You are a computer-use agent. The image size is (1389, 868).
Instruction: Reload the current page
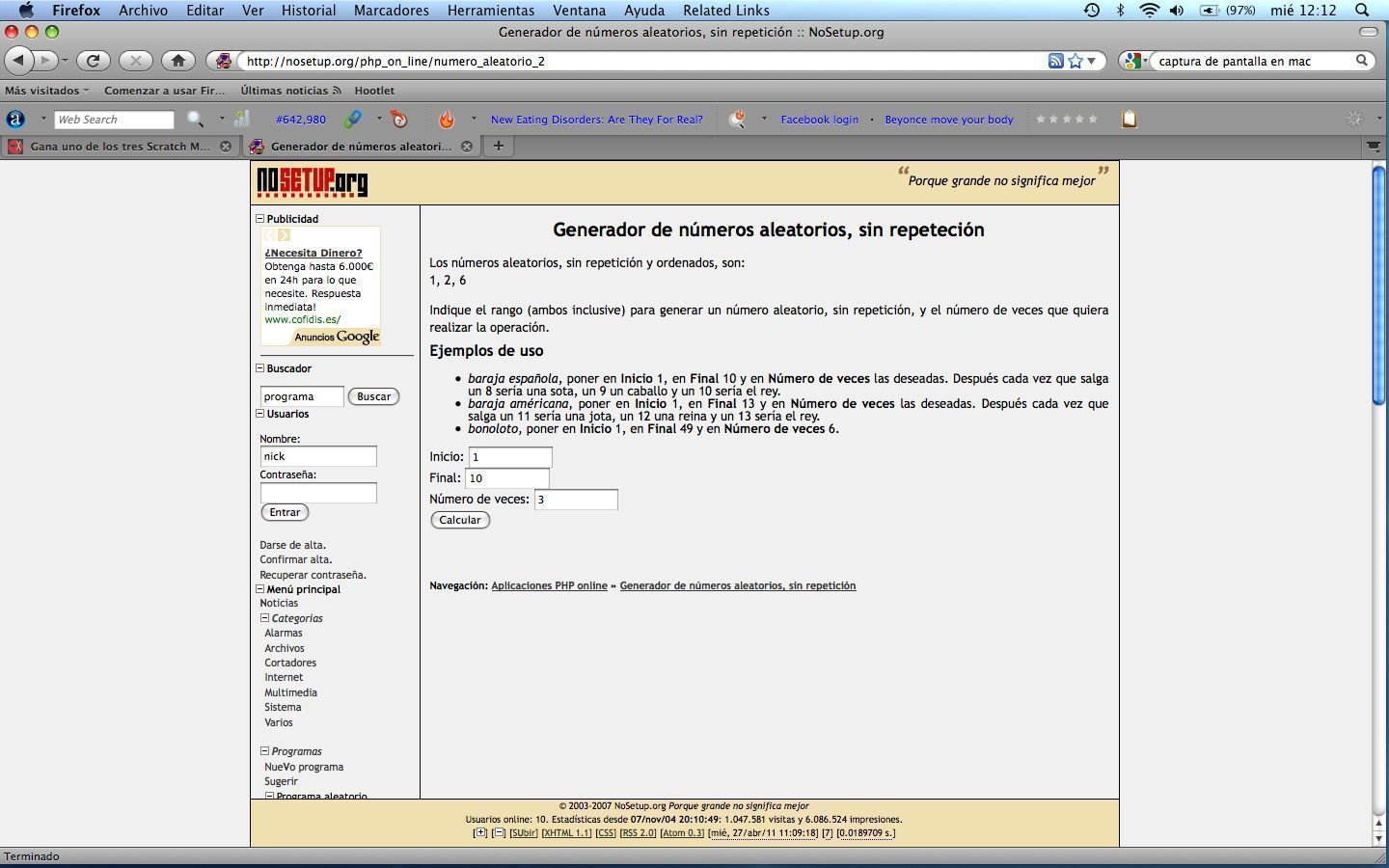(x=93, y=61)
